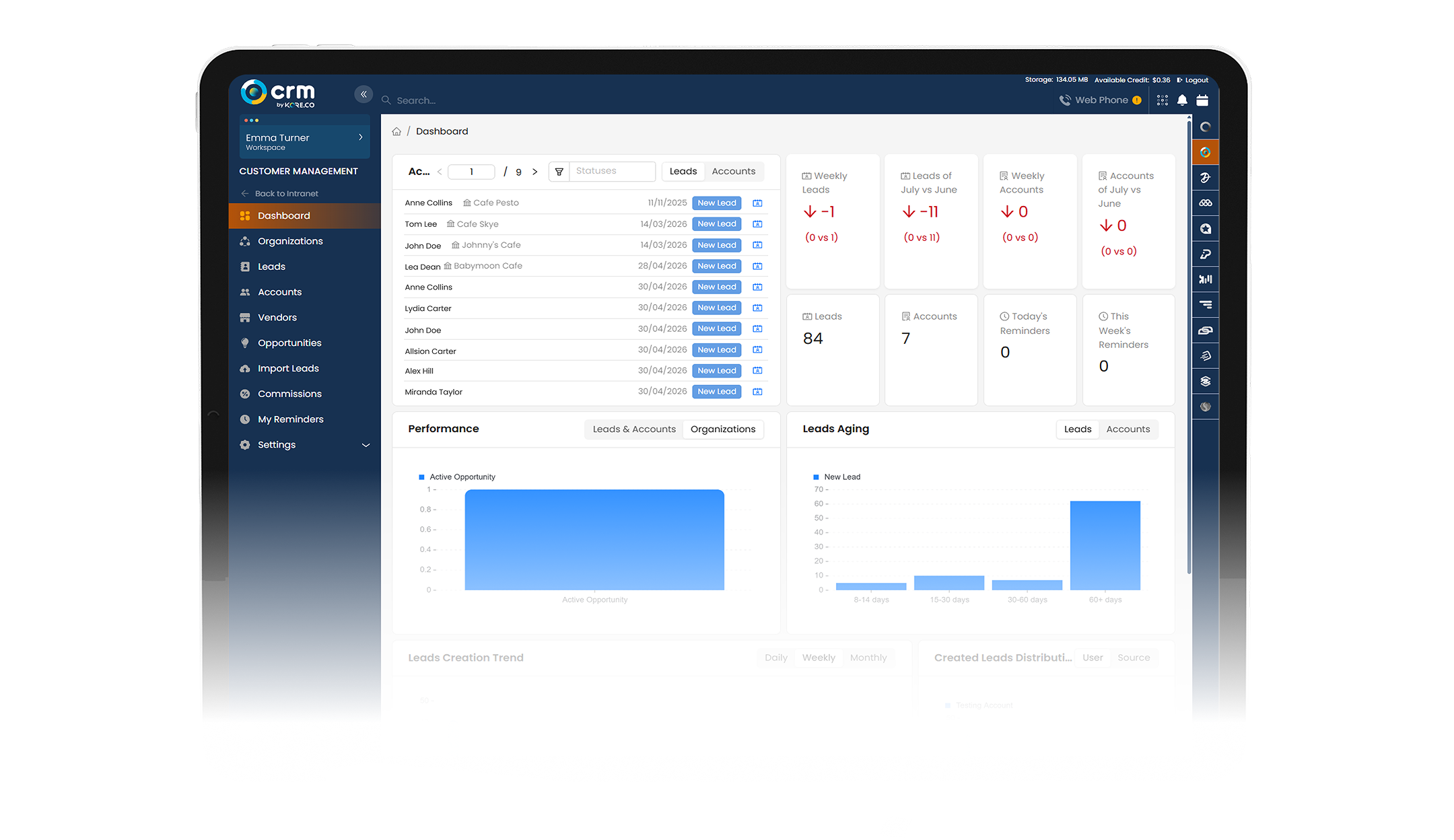Open contact card icon for Tom Lee
The width and height of the screenshot is (1454, 840).
point(757,224)
